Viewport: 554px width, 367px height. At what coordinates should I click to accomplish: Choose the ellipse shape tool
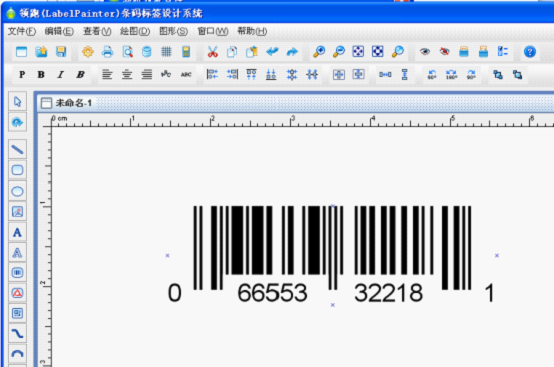pos(17,191)
